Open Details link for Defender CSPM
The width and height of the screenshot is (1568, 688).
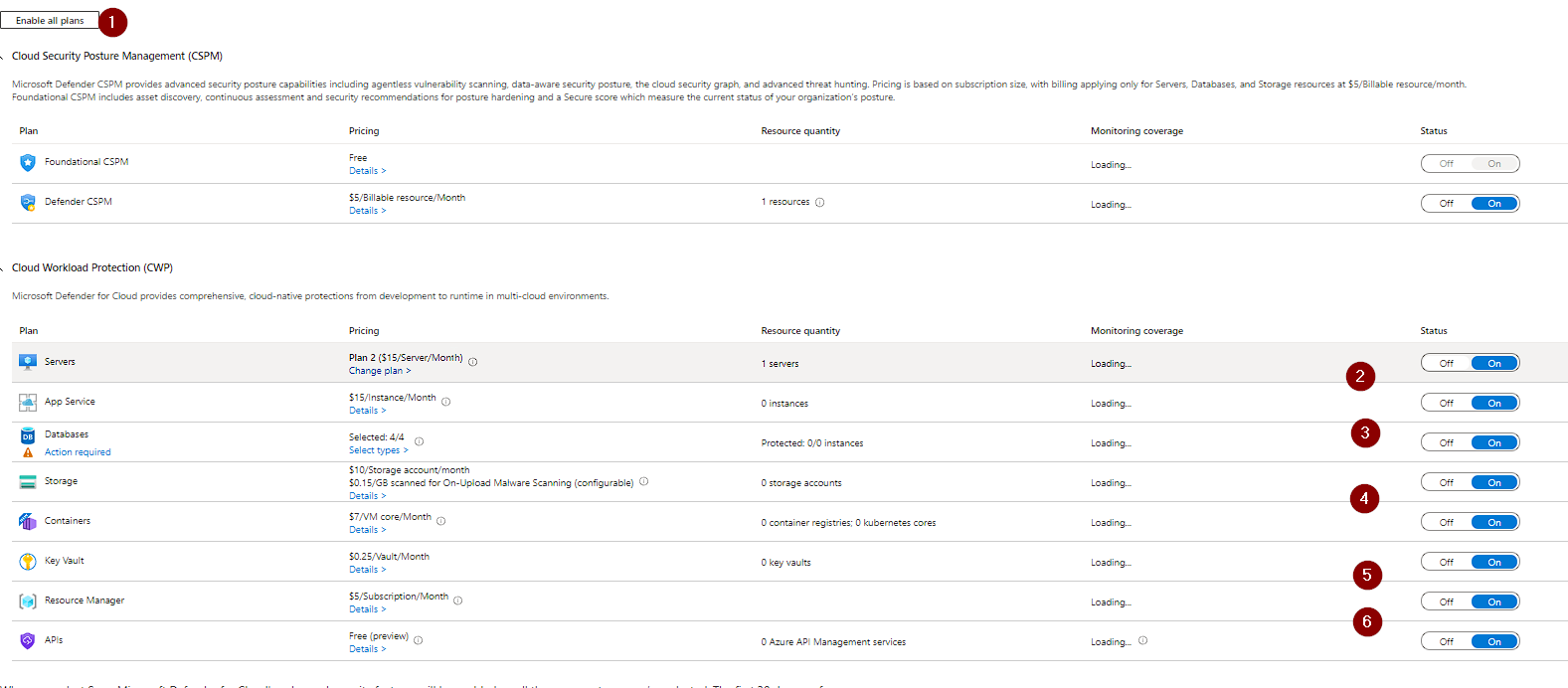[x=368, y=211]
